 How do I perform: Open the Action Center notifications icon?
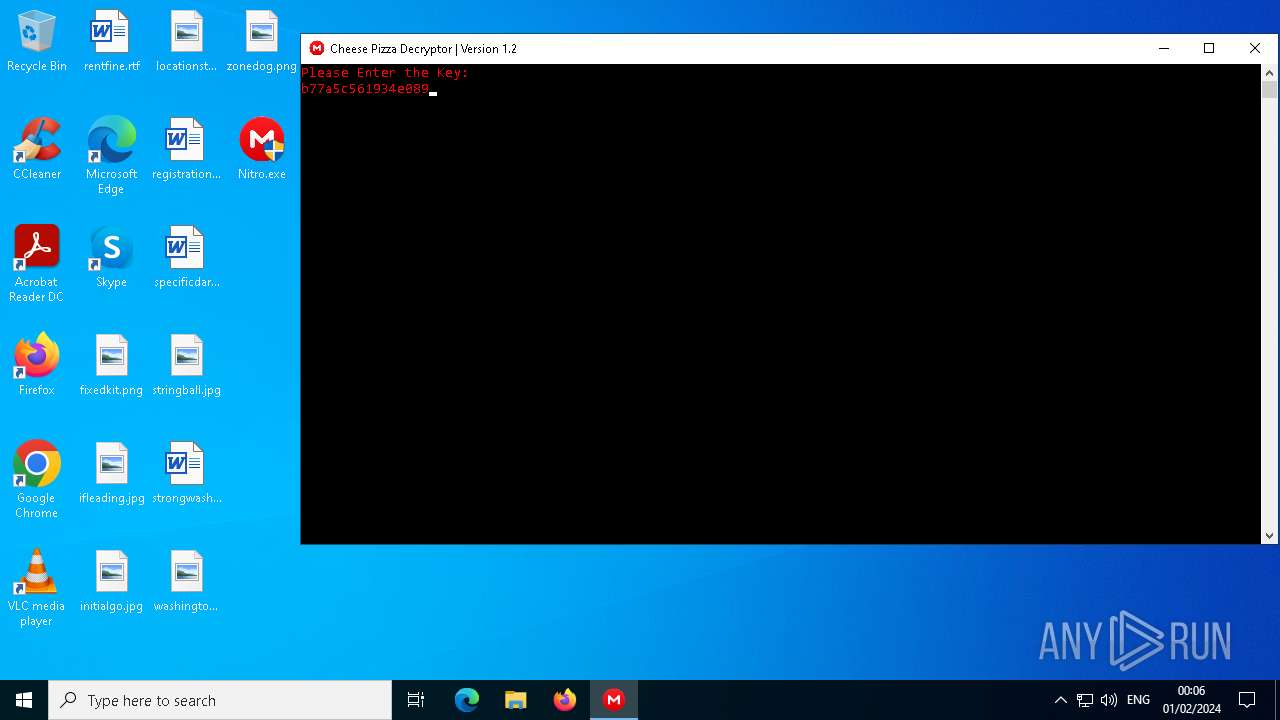pos(1247,700)
